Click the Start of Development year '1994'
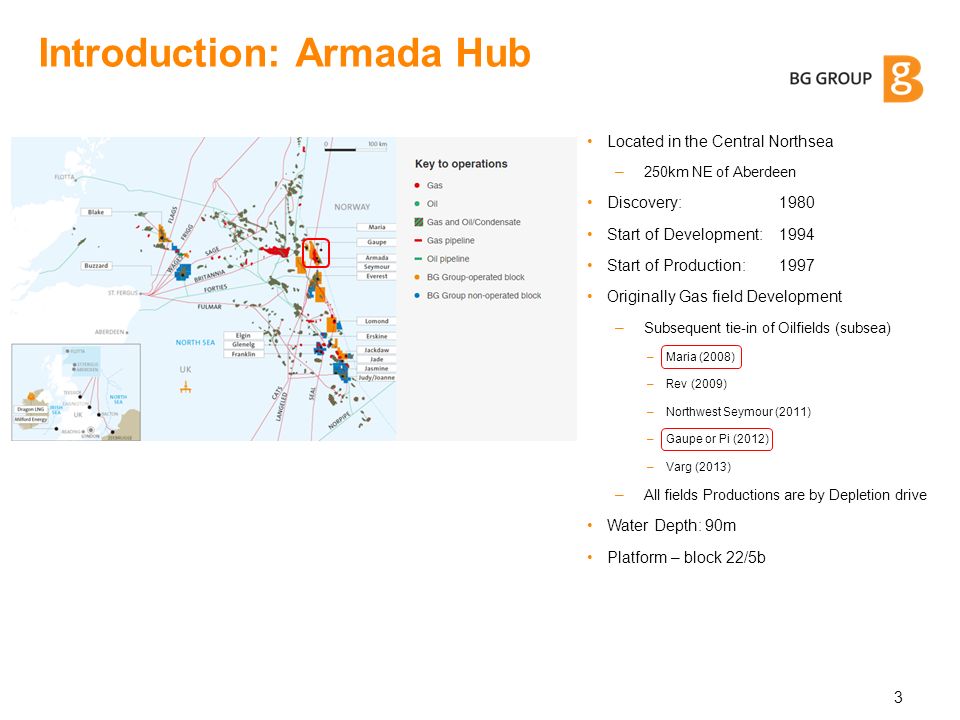The height and width of the screenshot is (720, 960). 797,234
